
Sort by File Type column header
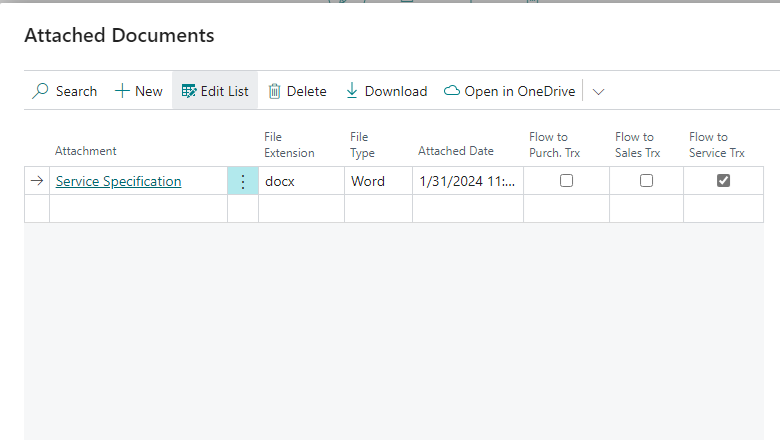pyautogui.click(x=362, y=145)
